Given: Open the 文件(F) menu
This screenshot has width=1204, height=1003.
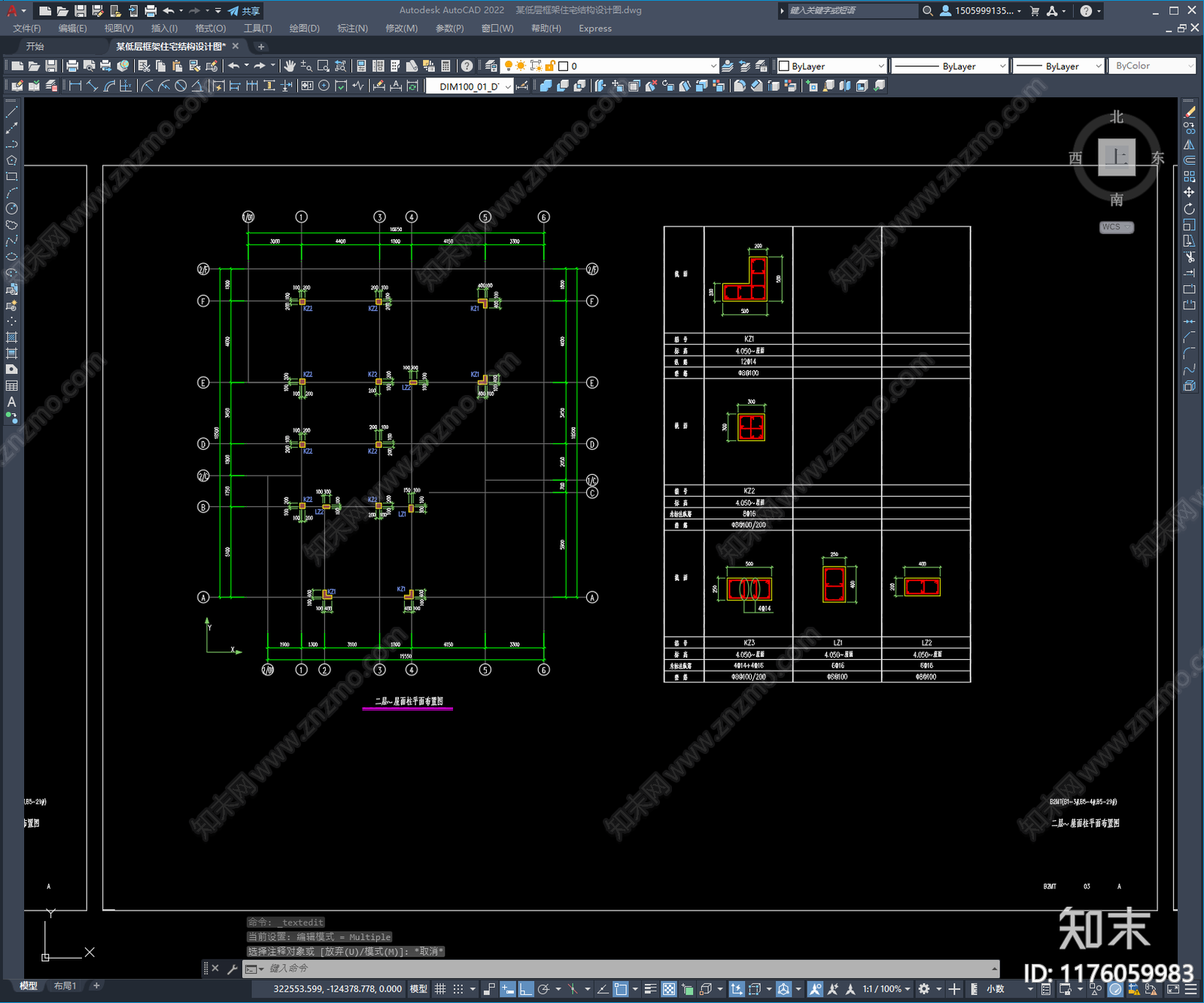Looking at the screenshot, I should [27, 29].
